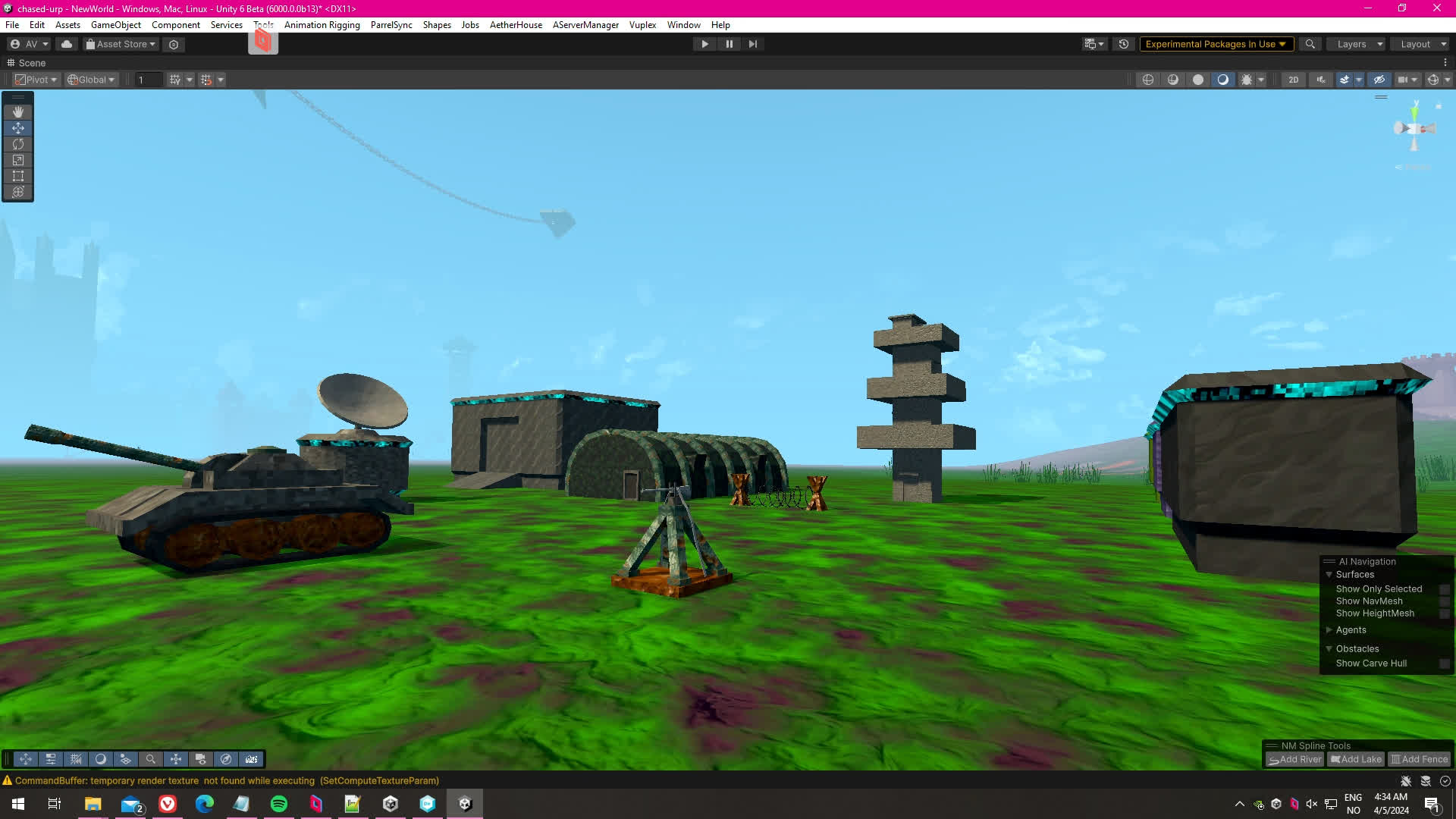Select the Scale tool in scene toolbar

pos(18,160)
